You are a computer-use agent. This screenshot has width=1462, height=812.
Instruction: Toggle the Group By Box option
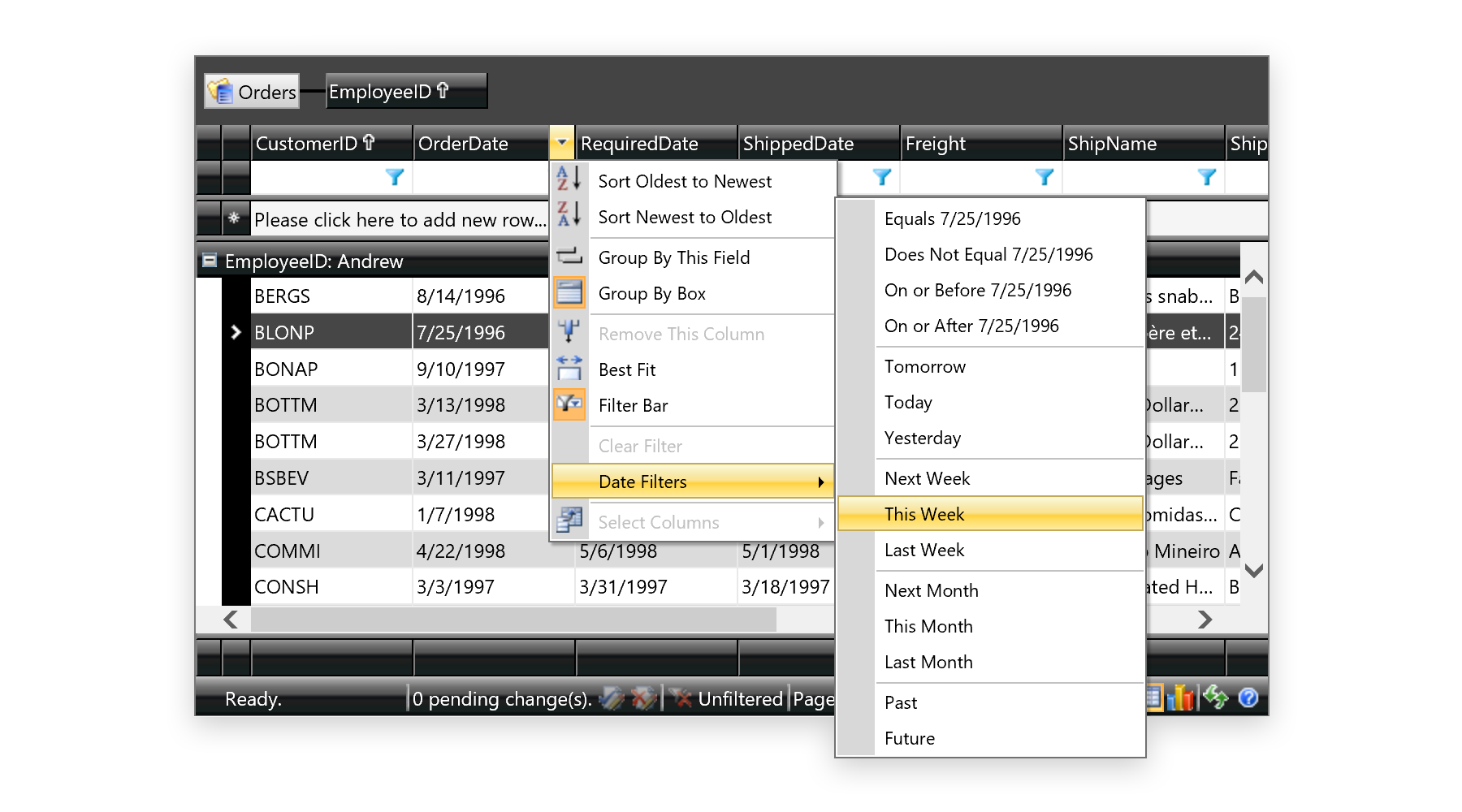click(651, 293)
